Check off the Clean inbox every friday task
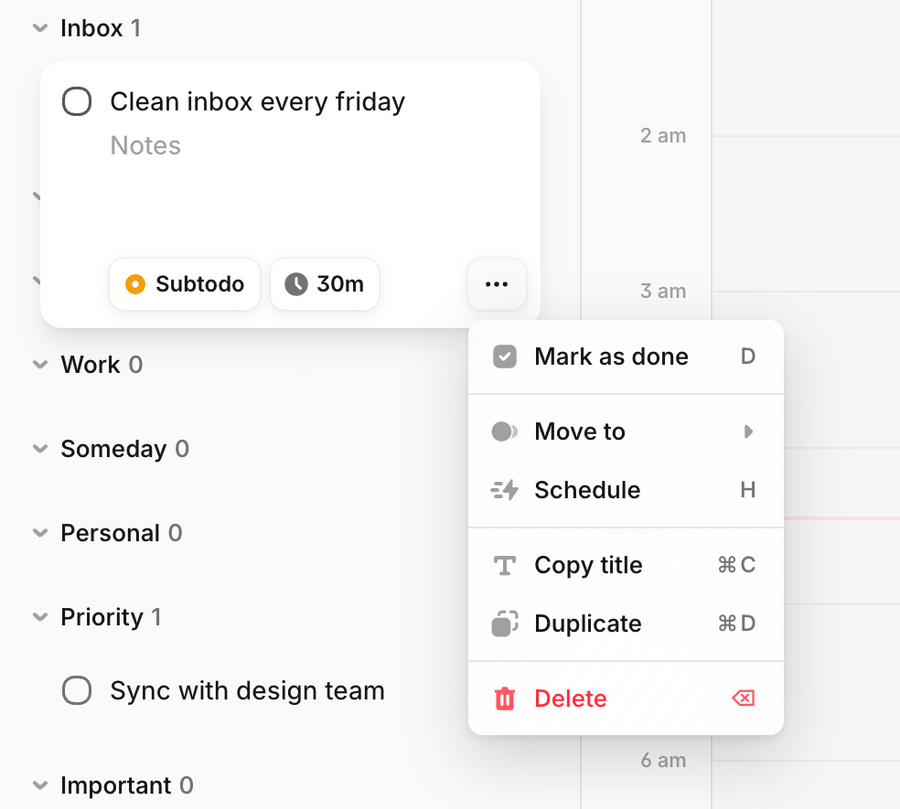 [77, 101]
